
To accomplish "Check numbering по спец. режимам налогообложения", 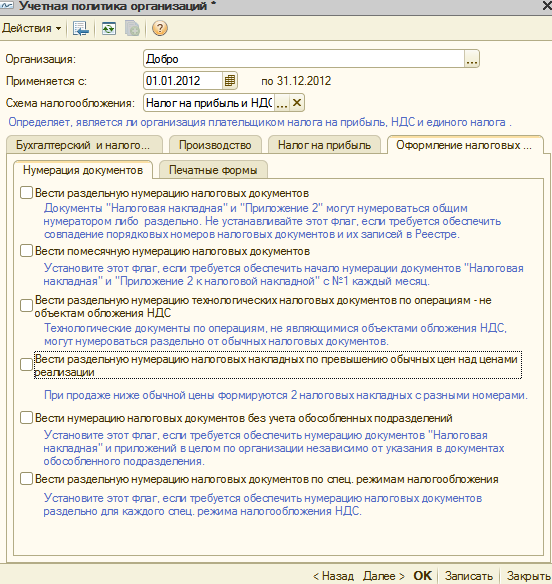I will pos(26,479).
